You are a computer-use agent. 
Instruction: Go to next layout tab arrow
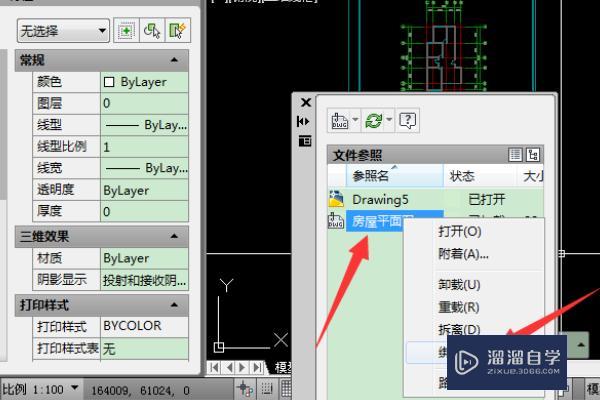(x=243, y=368)
